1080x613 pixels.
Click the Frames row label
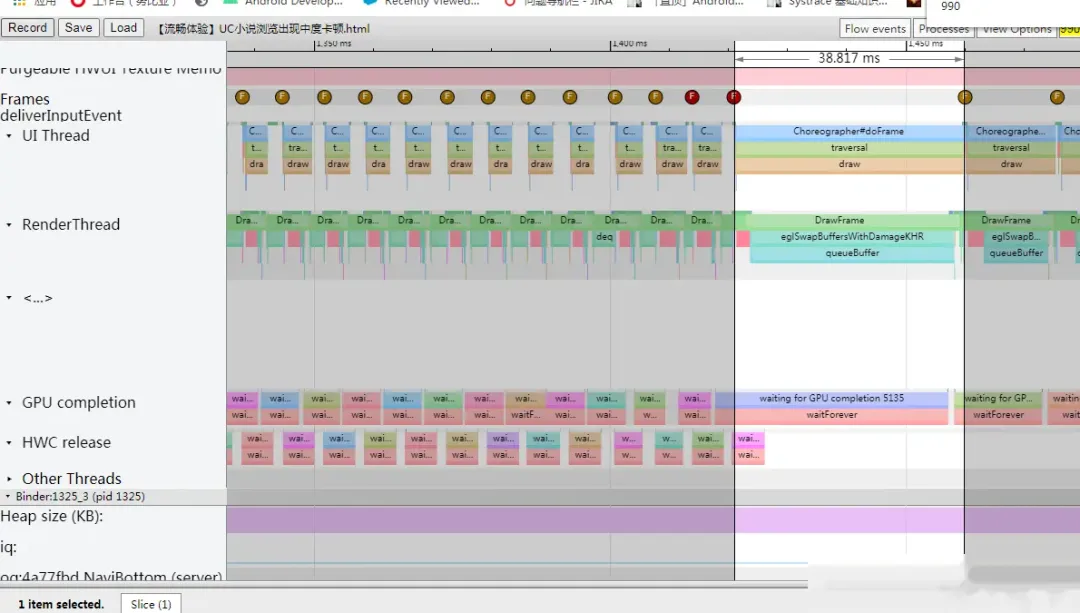25,99
